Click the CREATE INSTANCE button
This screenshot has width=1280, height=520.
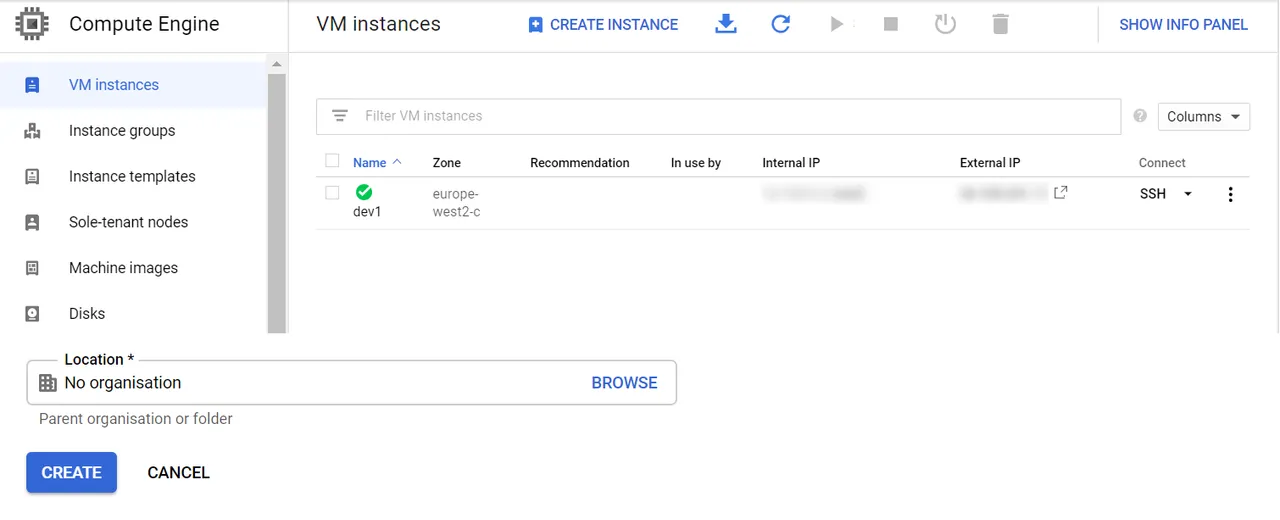point(603,24)
